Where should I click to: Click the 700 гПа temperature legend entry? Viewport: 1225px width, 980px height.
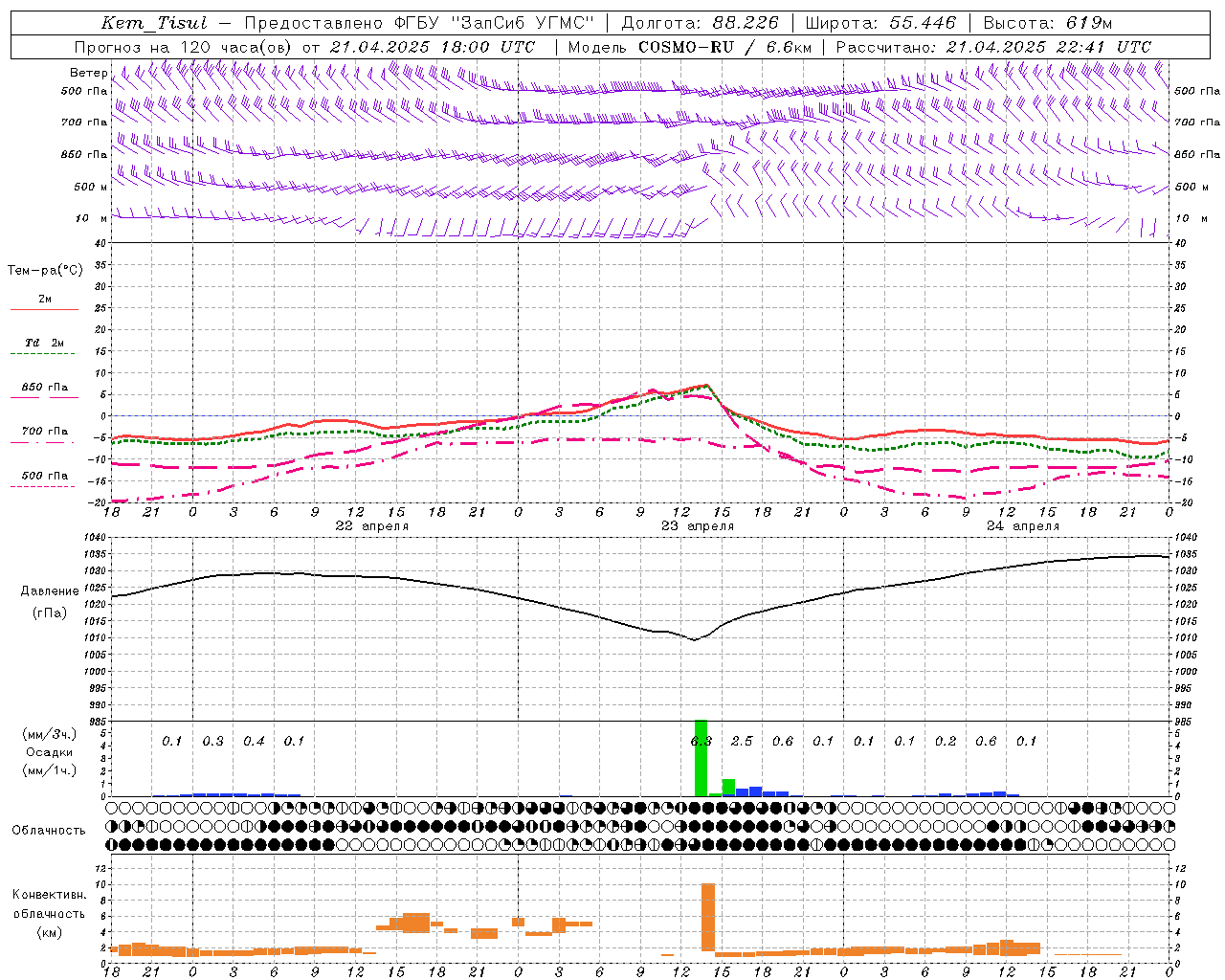pyautogui.click(x=45, y=432)
